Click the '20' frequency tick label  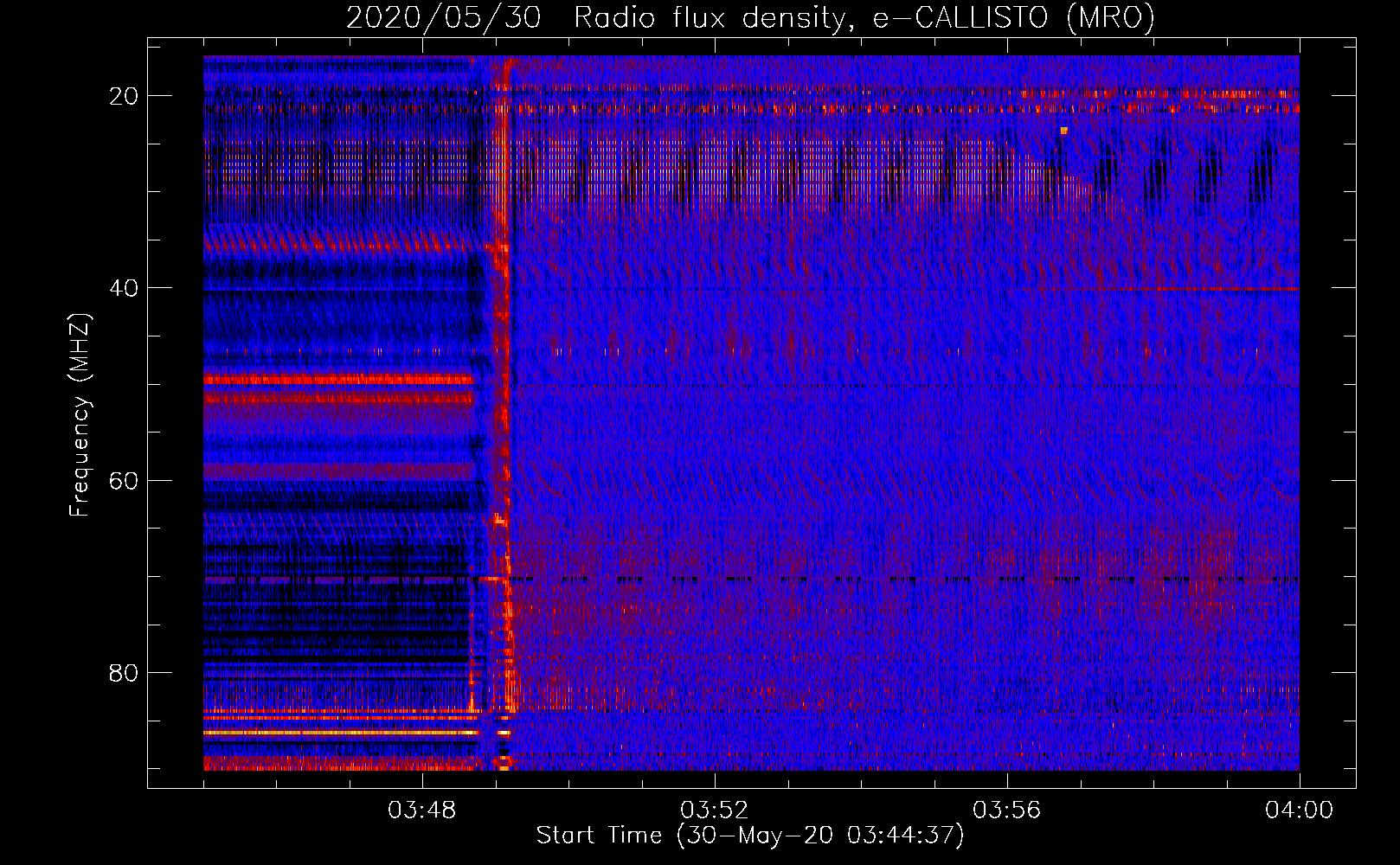[x=124, y=96]
